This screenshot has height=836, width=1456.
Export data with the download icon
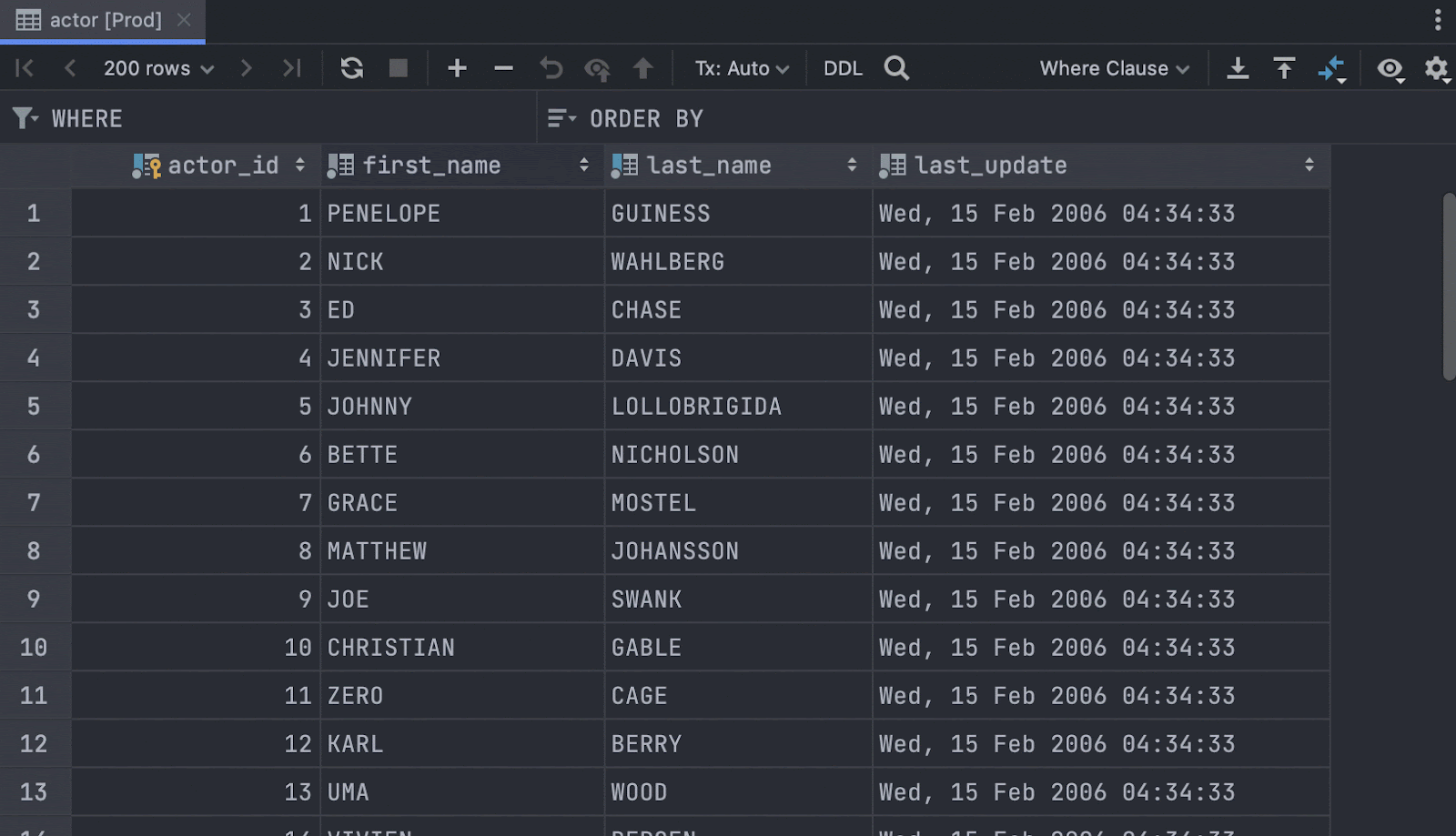[x=1238, y=68]
